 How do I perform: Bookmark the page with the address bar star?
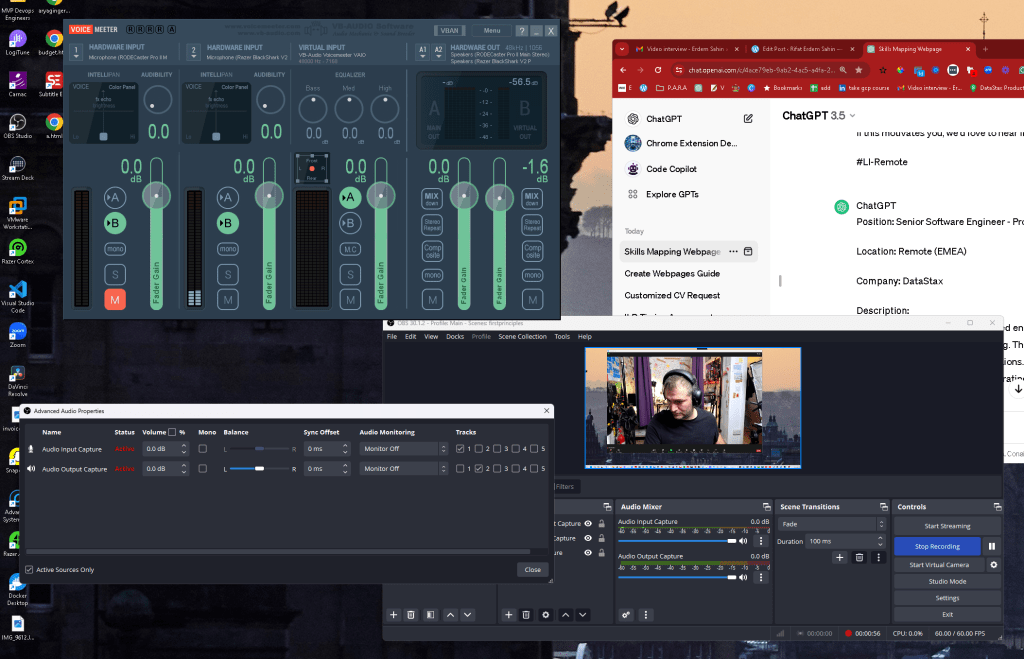[x=859, y=70]
